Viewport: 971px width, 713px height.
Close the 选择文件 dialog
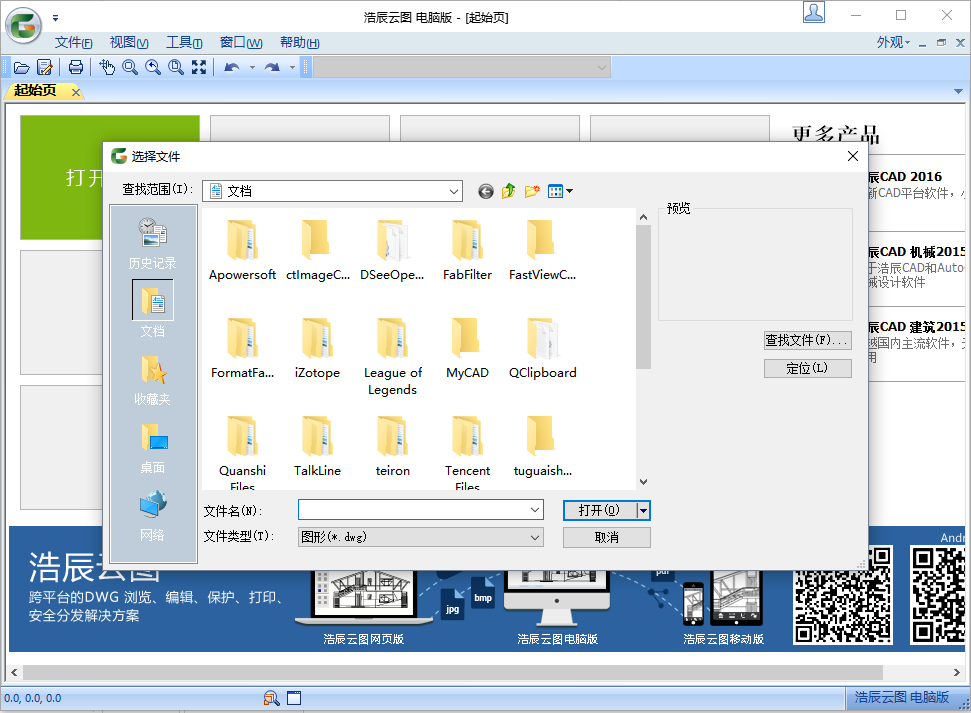point(853,156)
